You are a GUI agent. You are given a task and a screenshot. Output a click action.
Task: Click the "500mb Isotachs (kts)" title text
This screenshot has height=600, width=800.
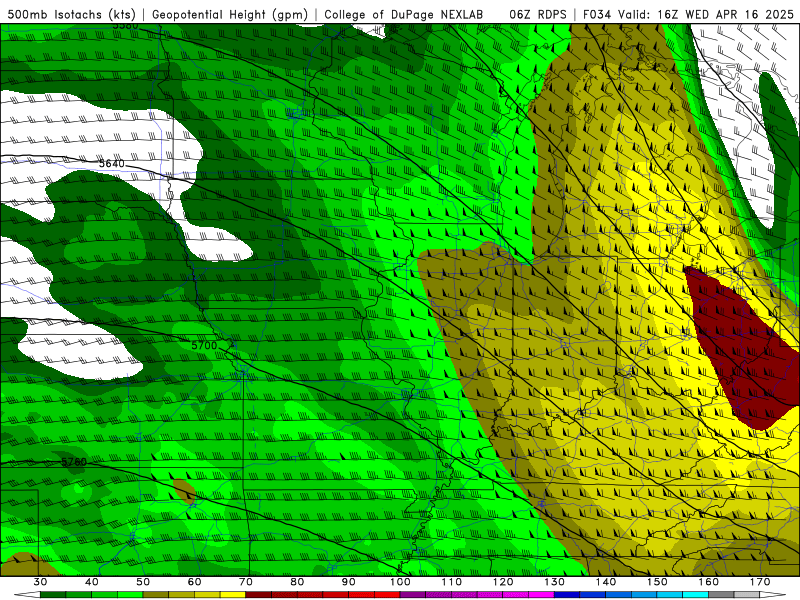(72, 14)
